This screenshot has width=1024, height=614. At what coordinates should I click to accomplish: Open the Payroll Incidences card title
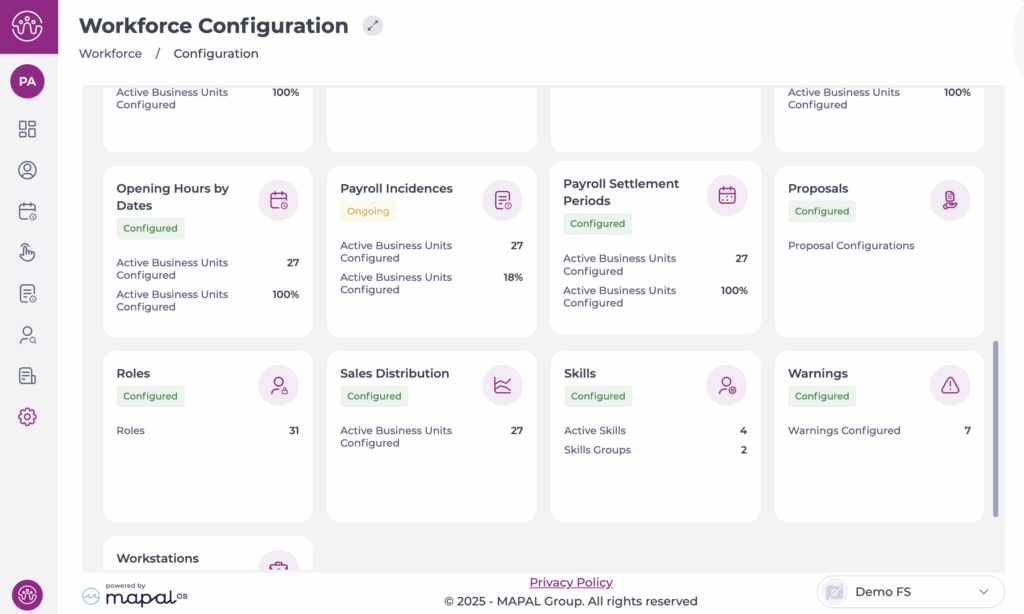396,188
